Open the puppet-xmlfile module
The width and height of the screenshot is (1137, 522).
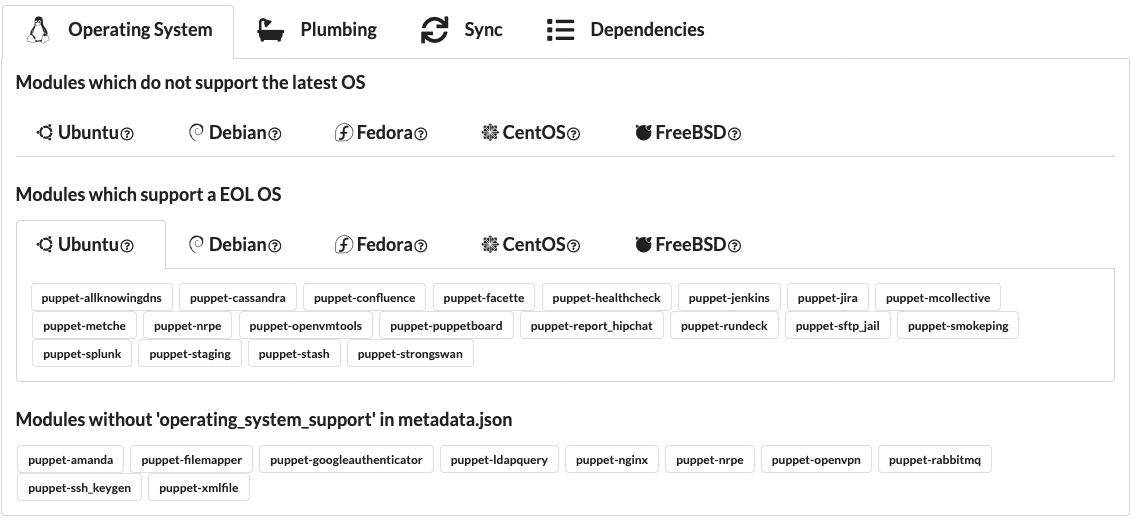[x=199, y=488]
